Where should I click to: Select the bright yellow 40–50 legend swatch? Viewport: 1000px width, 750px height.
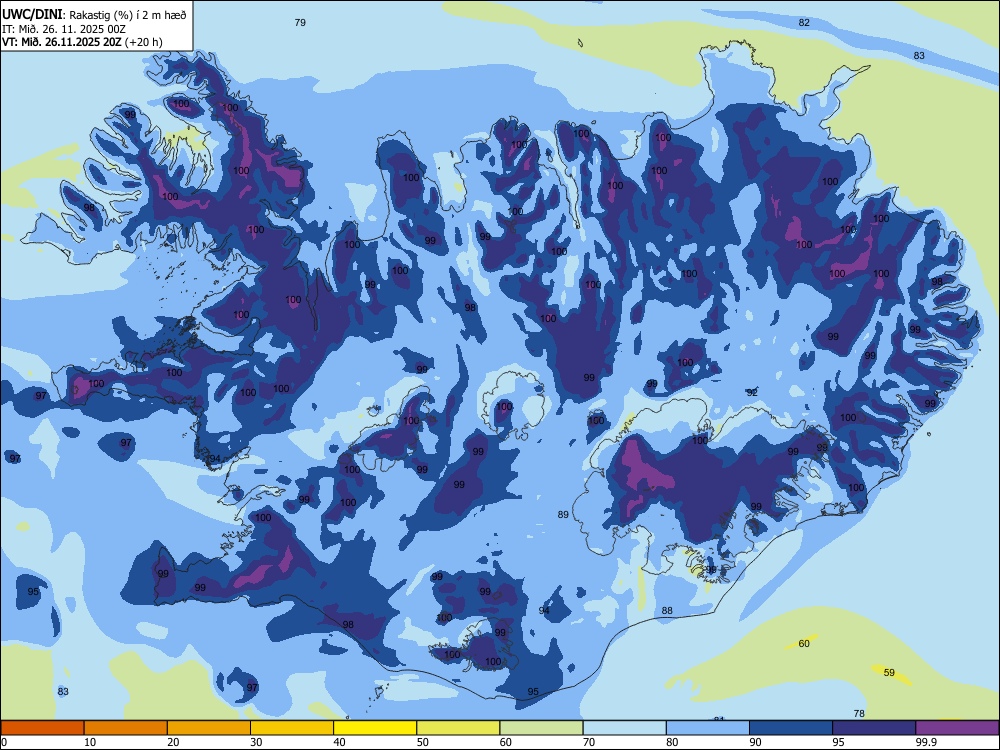coord(375,728)
